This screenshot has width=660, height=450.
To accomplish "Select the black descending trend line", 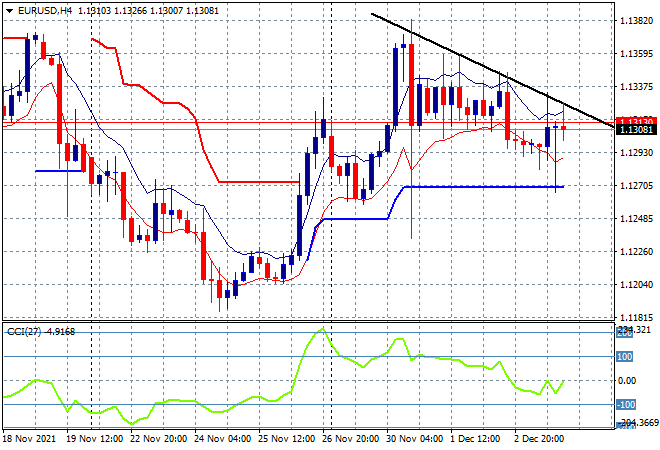I will (492, 69).
